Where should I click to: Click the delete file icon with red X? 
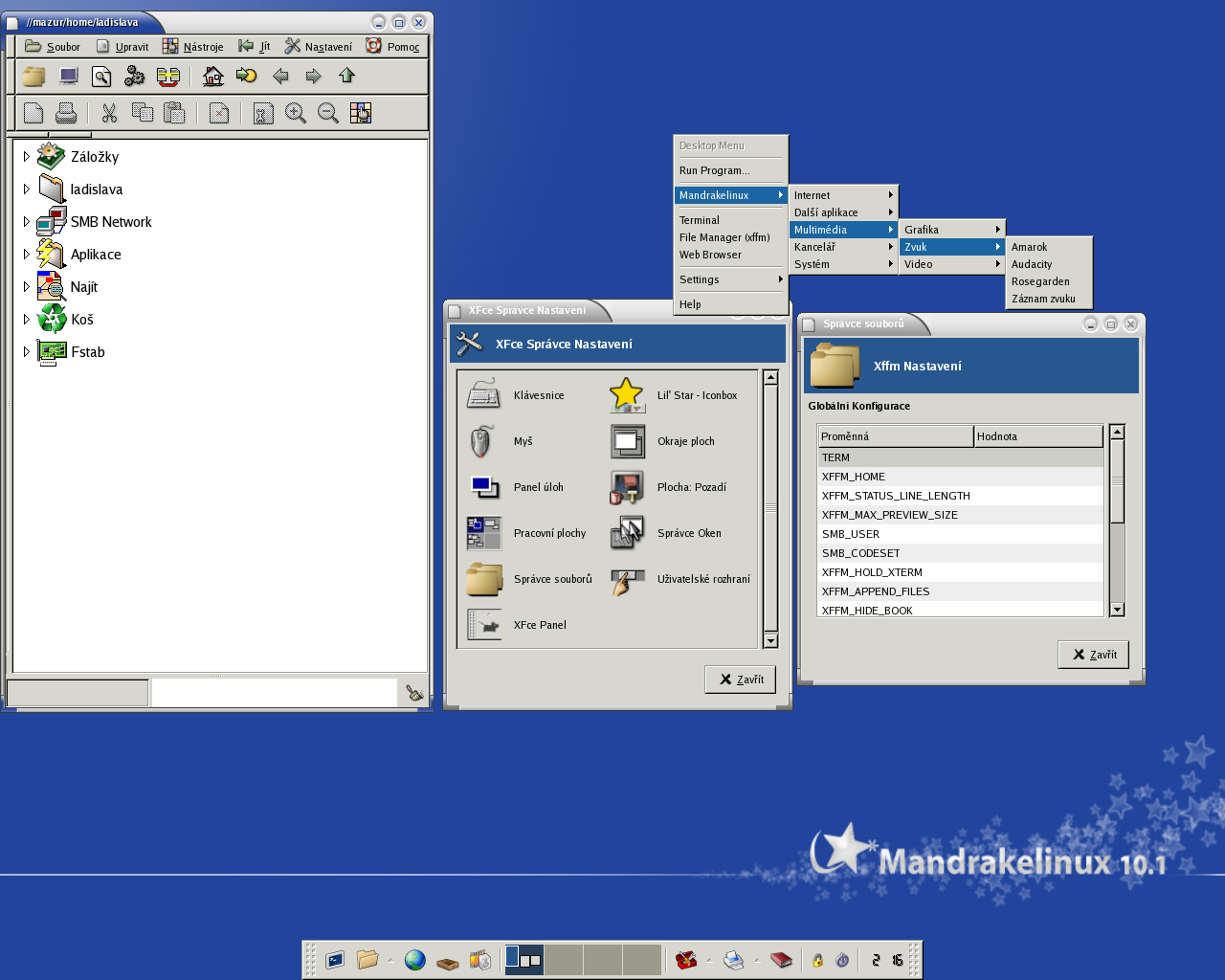coord(219,113)
